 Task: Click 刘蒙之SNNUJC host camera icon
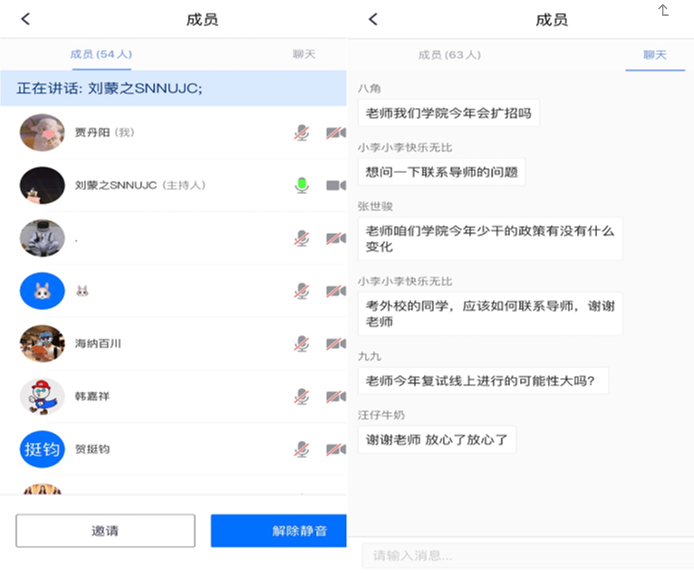pyautogui.click(x=335, y=185)
